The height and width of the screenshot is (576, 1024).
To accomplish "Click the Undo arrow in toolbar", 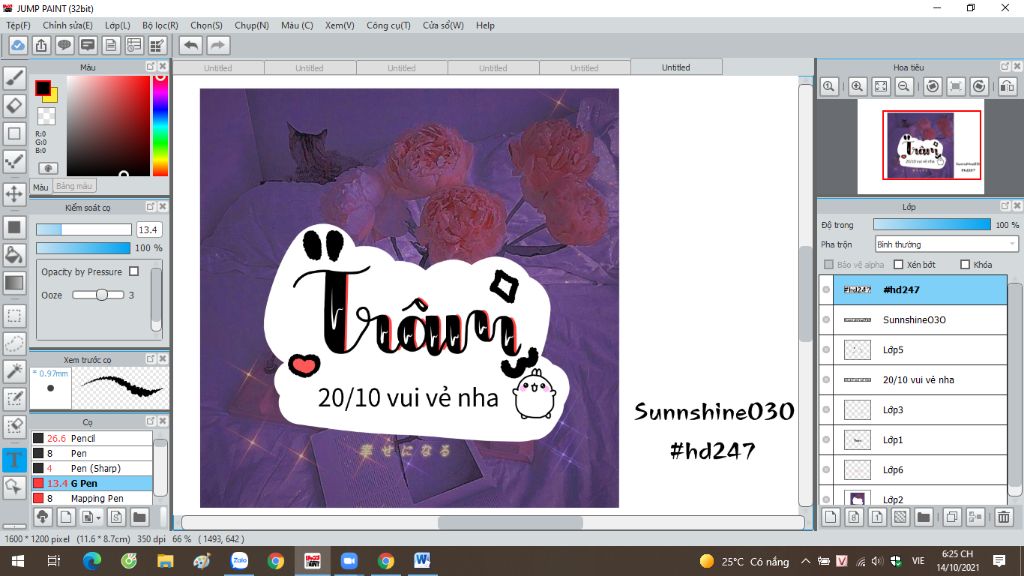I will [191, 45].
